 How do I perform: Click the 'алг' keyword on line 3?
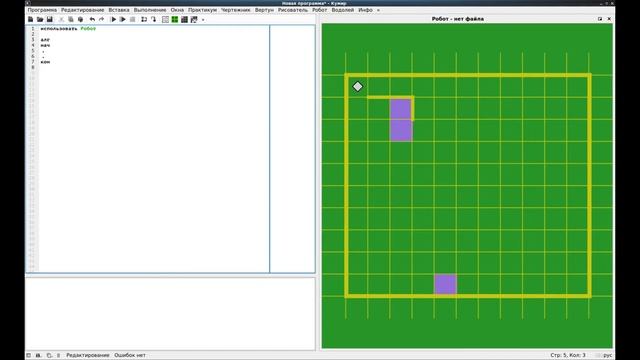[45, 40]
